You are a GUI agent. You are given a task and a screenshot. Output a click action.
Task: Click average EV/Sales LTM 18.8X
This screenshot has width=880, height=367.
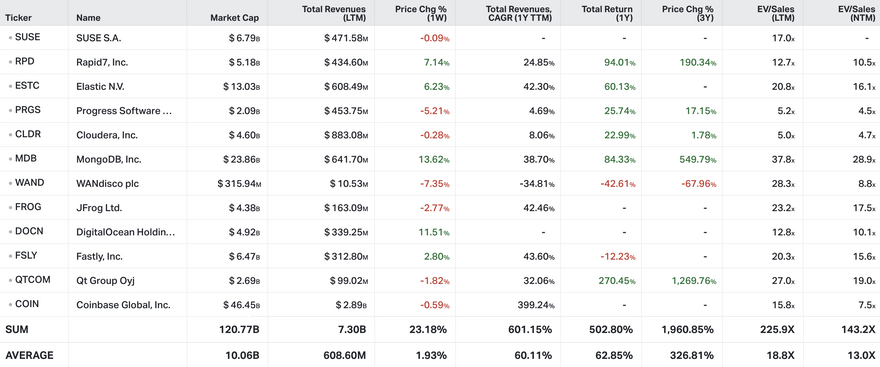coord(782,355)
